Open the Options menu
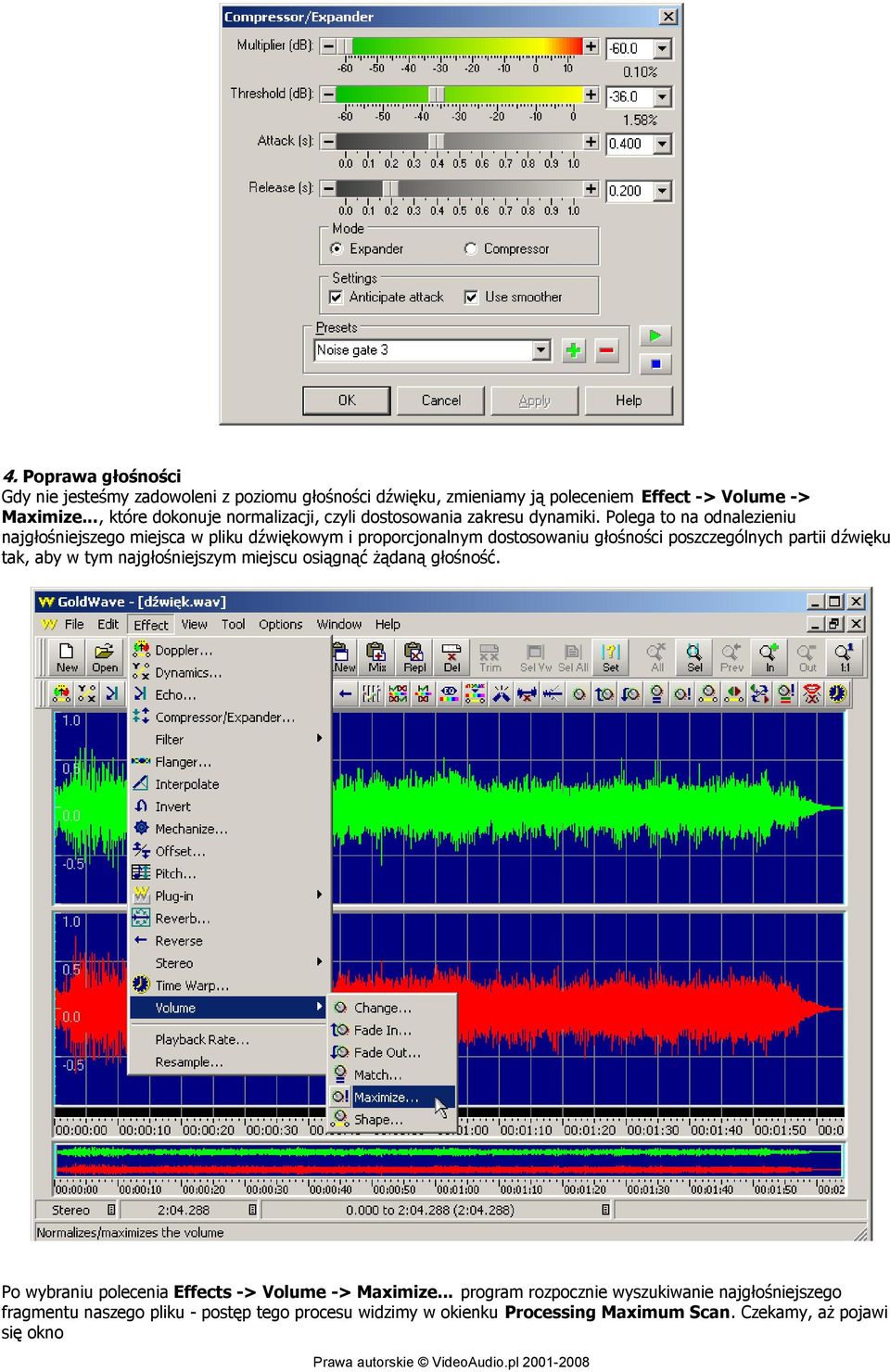 [281, 624]
